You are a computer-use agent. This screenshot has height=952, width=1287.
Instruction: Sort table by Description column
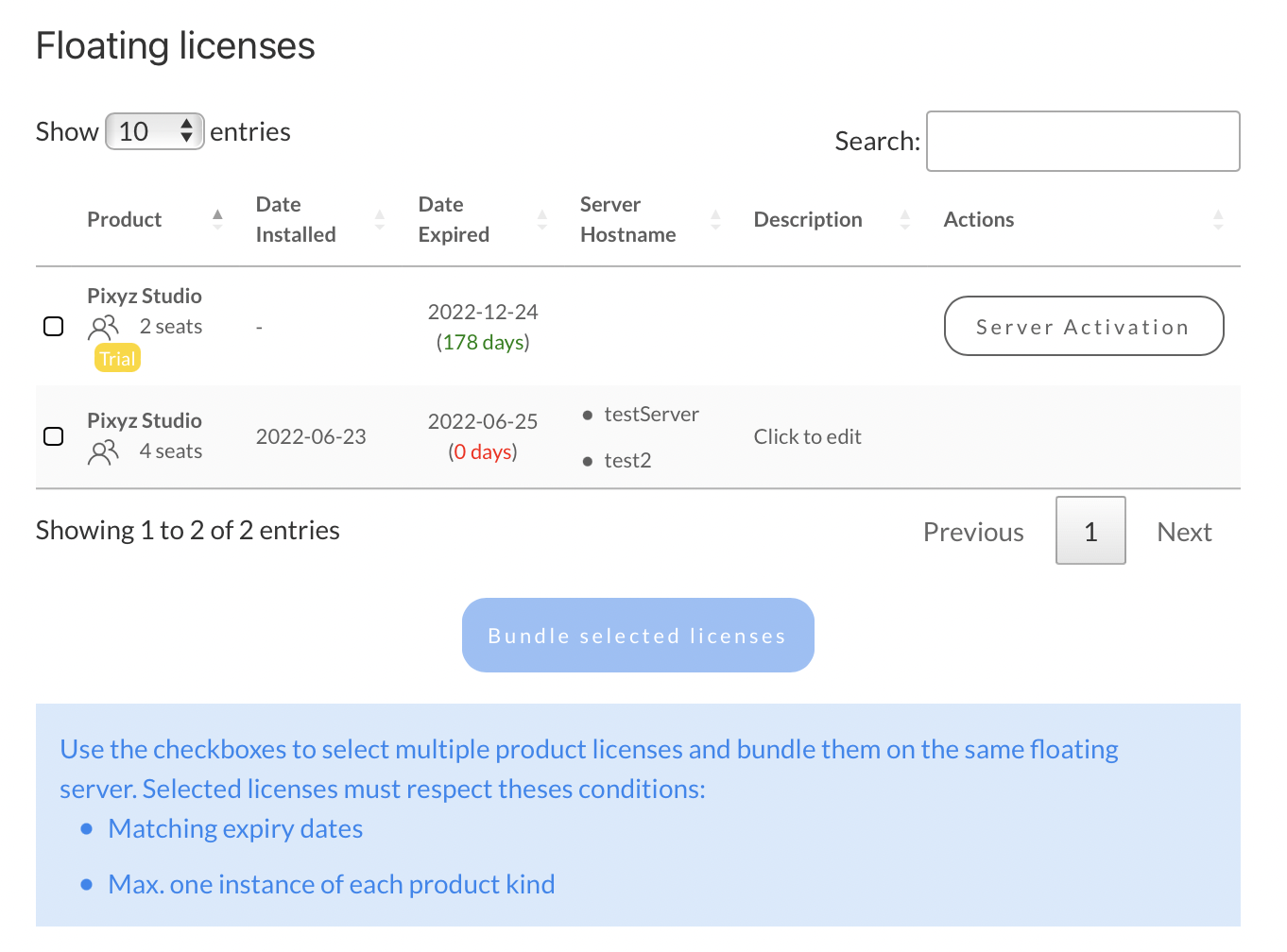point(832,219)
